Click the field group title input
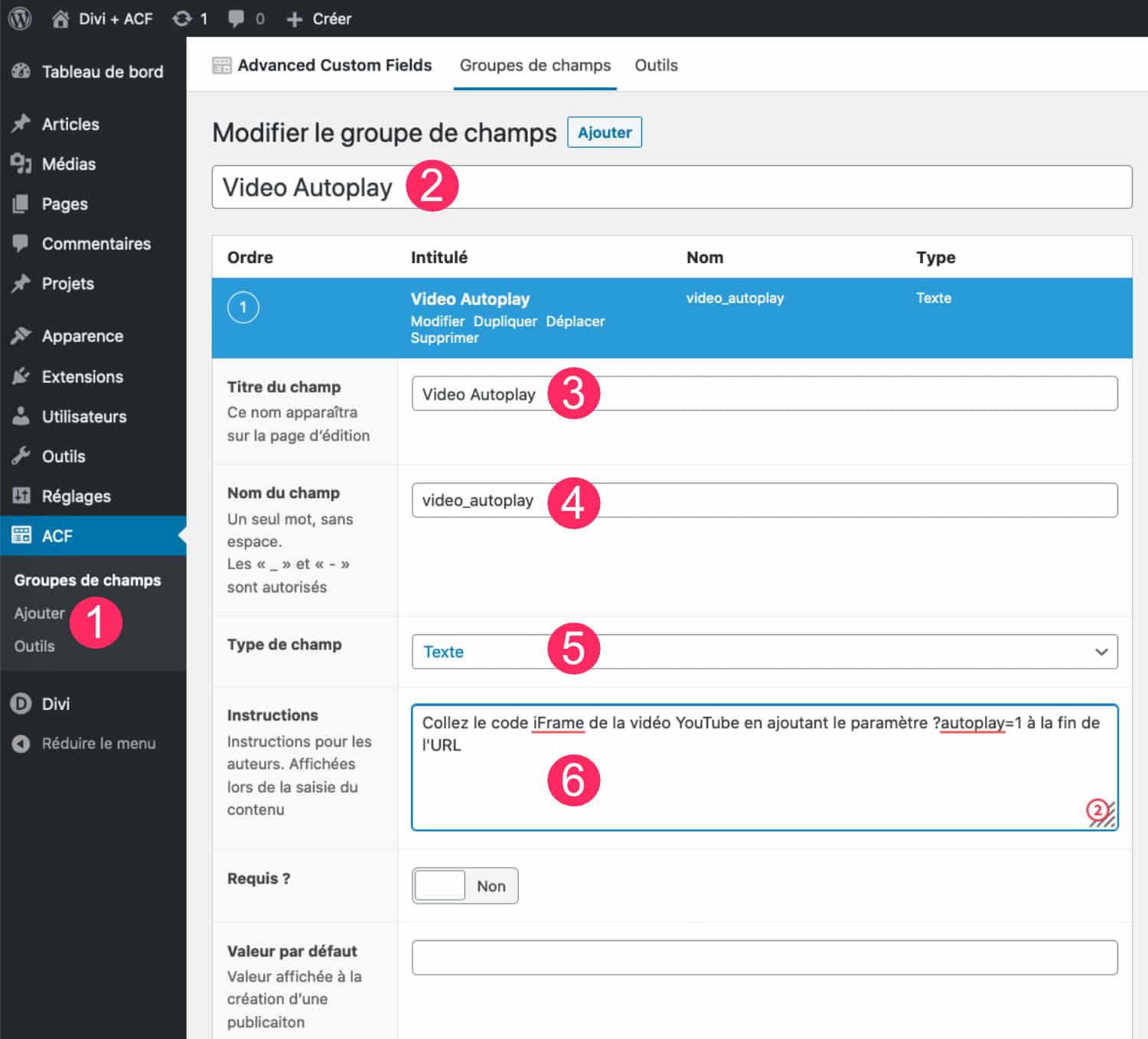This screenshot has height=1039, width=1148. (672, 187)
